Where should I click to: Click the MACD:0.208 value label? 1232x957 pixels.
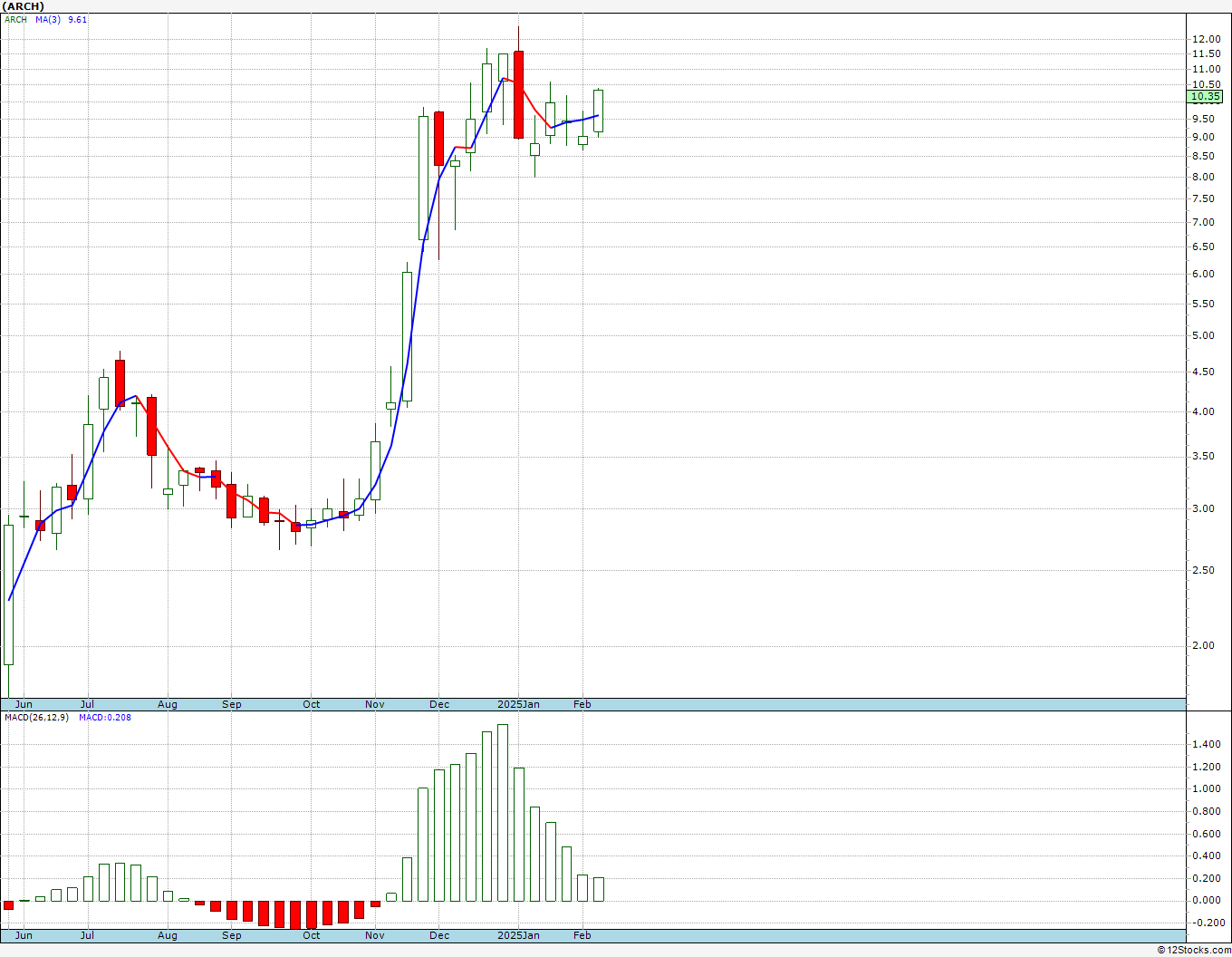[x=105, y=717]
